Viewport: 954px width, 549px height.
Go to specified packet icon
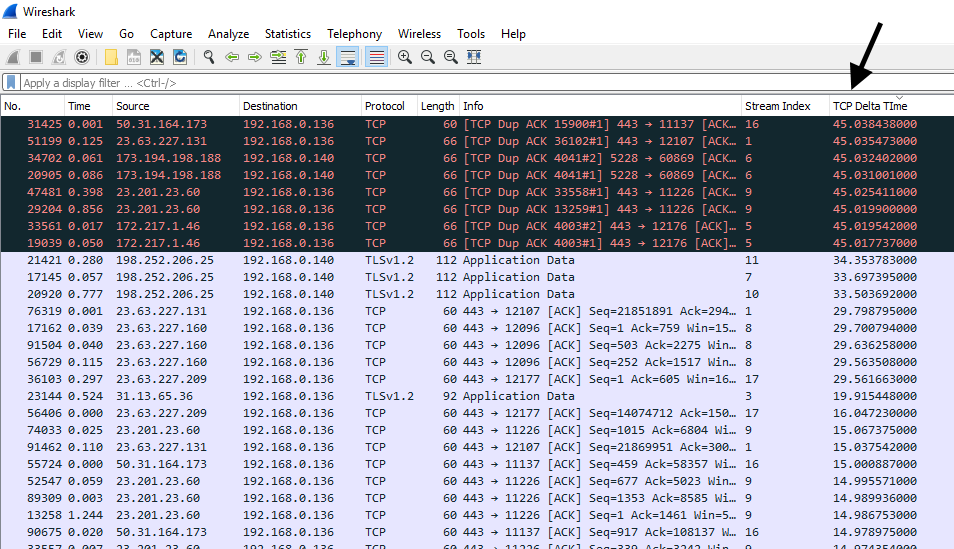278,57
